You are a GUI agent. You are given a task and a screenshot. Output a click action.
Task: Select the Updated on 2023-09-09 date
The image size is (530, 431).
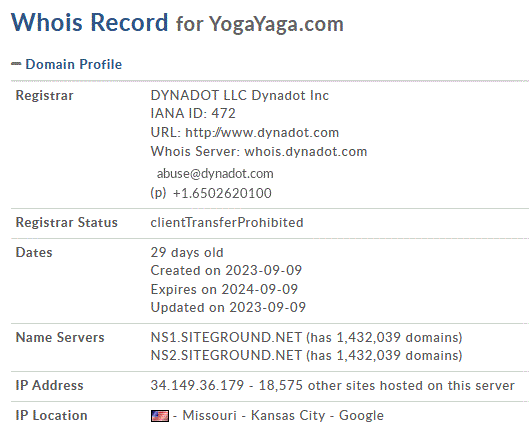tap(228, 307)
